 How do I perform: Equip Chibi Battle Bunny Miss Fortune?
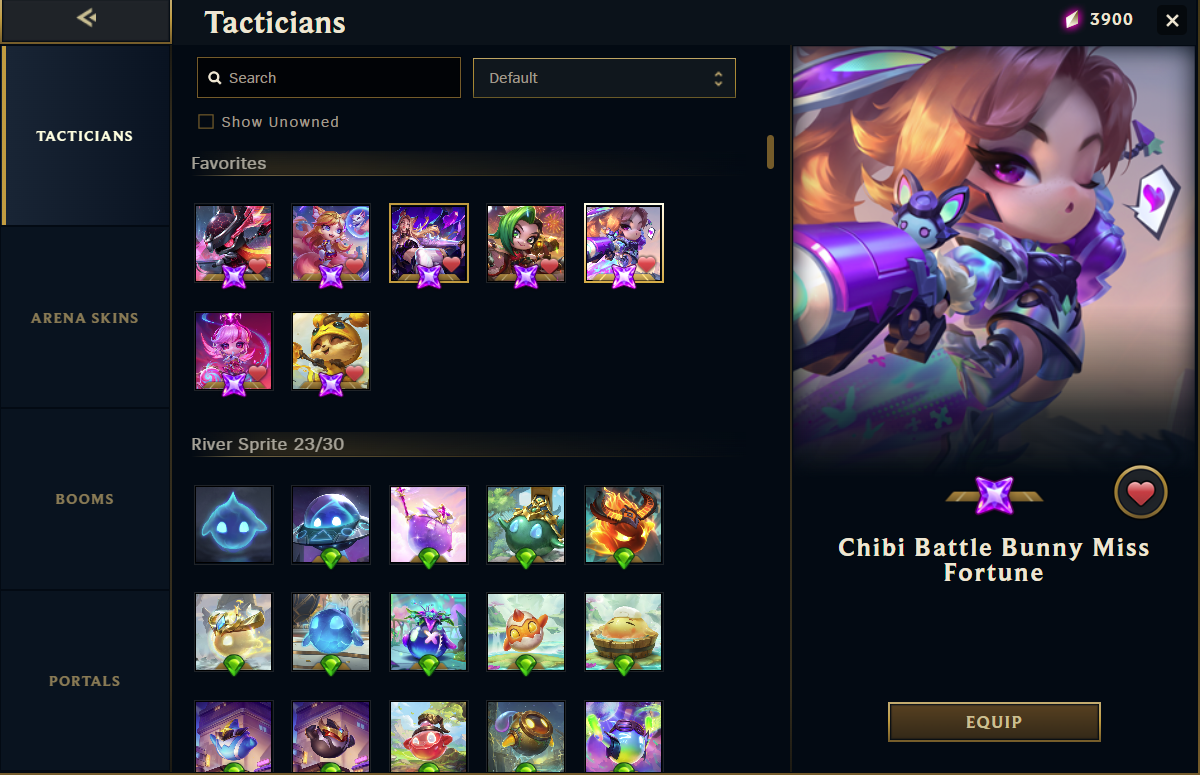point(994,722)
